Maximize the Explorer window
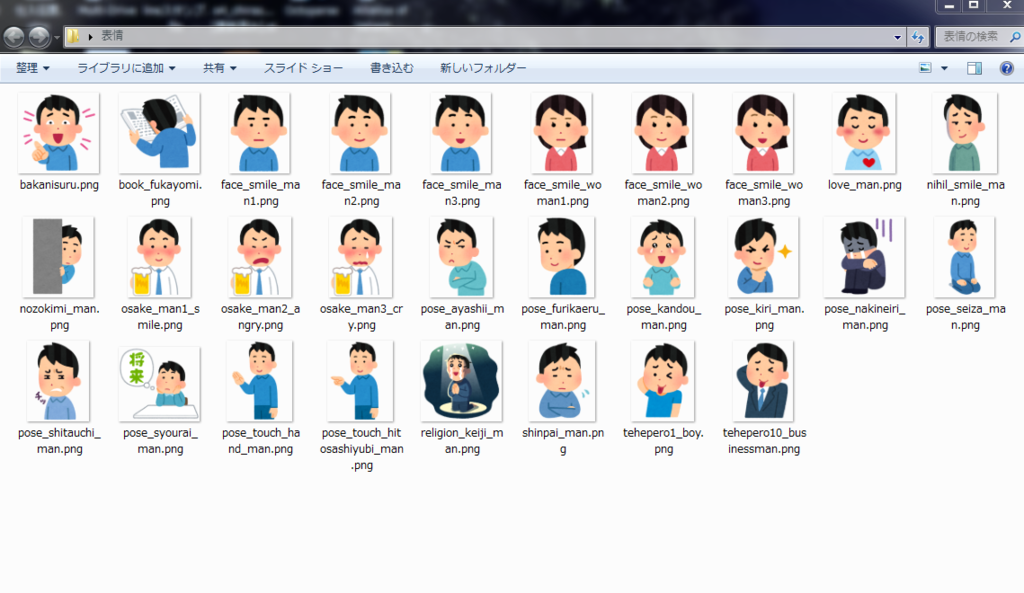The width and height of the screenshot is (1024, 593). click(x=973, y=6)
